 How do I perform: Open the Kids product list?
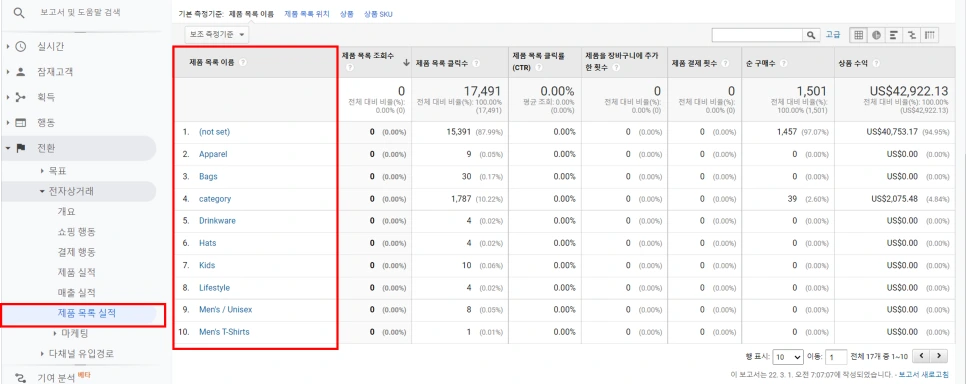tap(207, 266)
